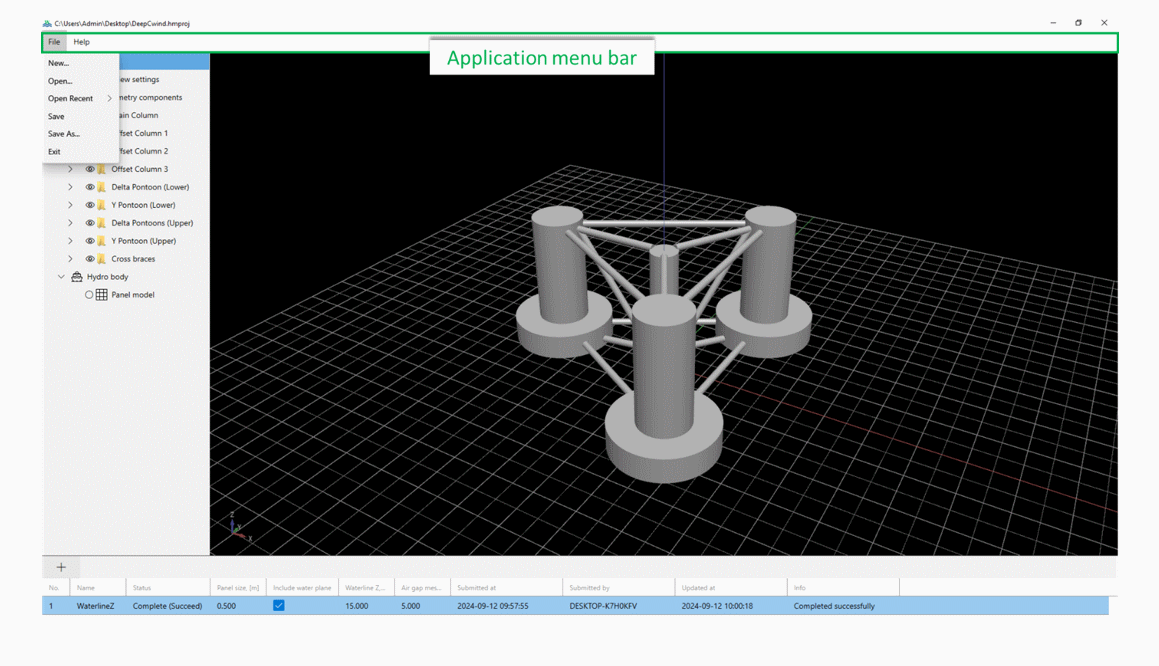
Task: Hide Delta Pontoons (Upper) with eye icon
Action: pos(89,222)
